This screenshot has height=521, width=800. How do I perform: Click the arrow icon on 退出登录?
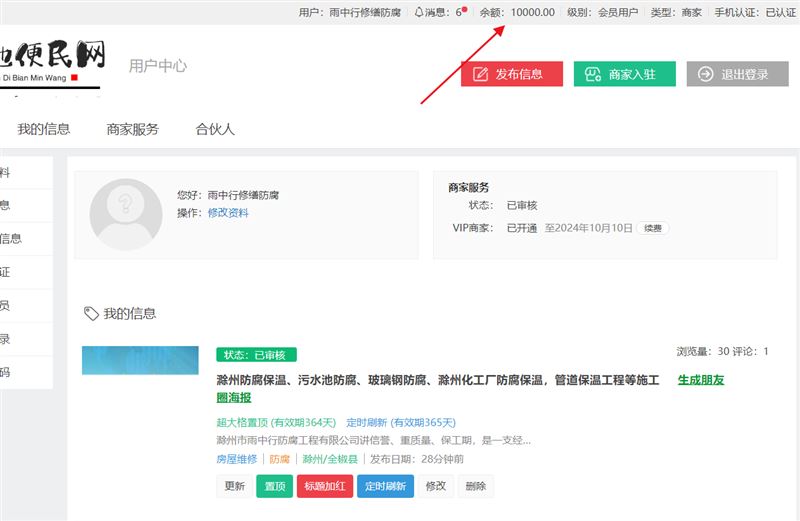[x=705, y=74]
